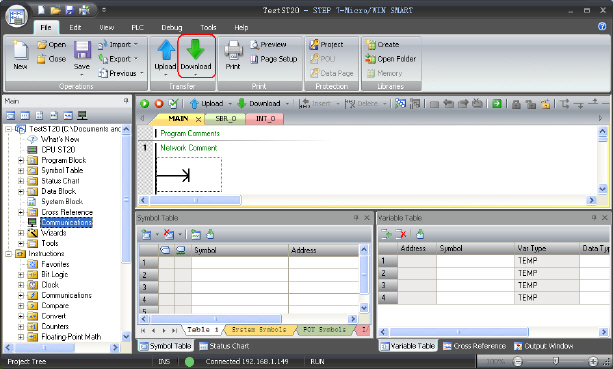
Task: Click Open Folder in Libraries group
Action: click(391, 59)
